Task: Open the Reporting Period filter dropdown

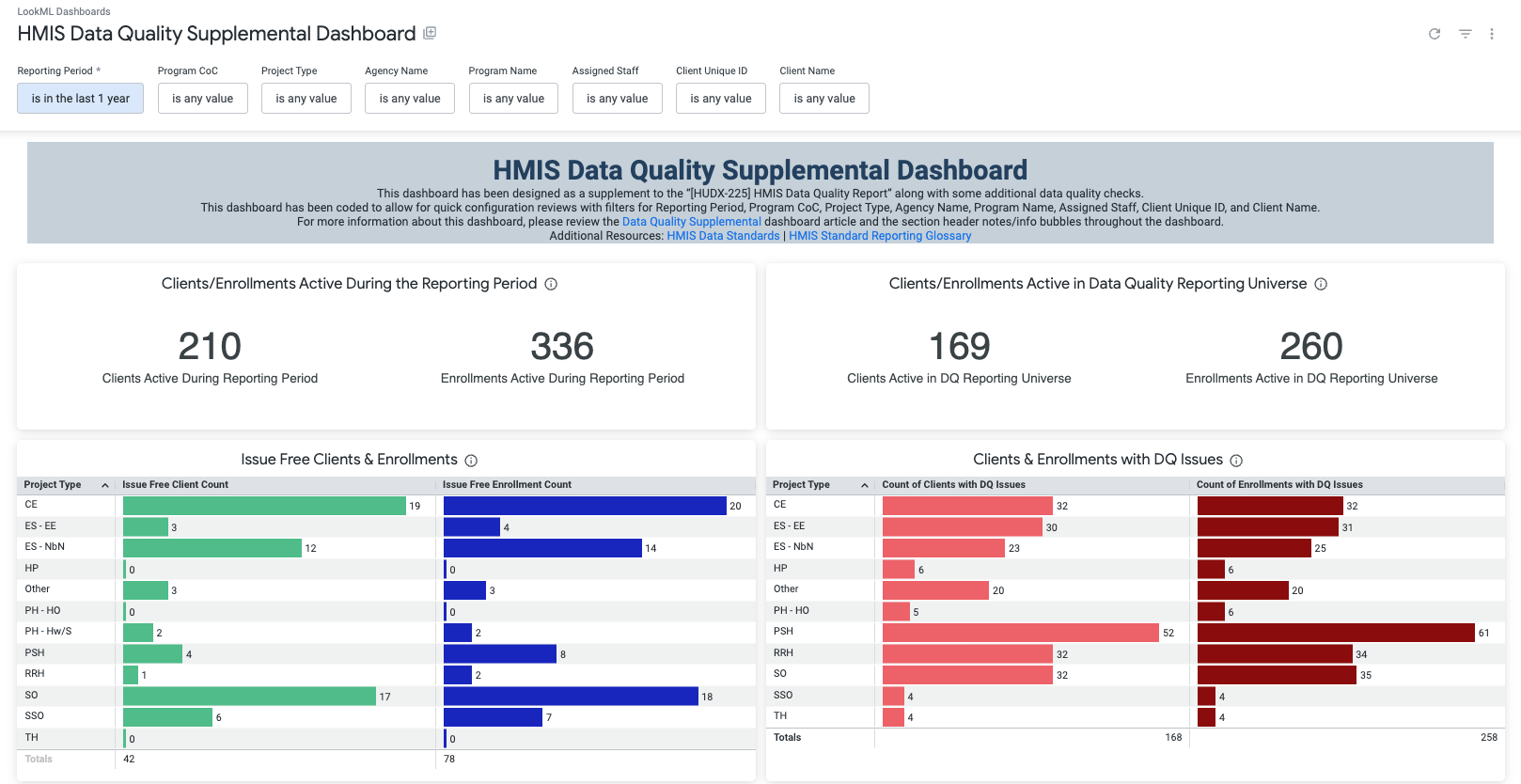Action: (80, 99)
